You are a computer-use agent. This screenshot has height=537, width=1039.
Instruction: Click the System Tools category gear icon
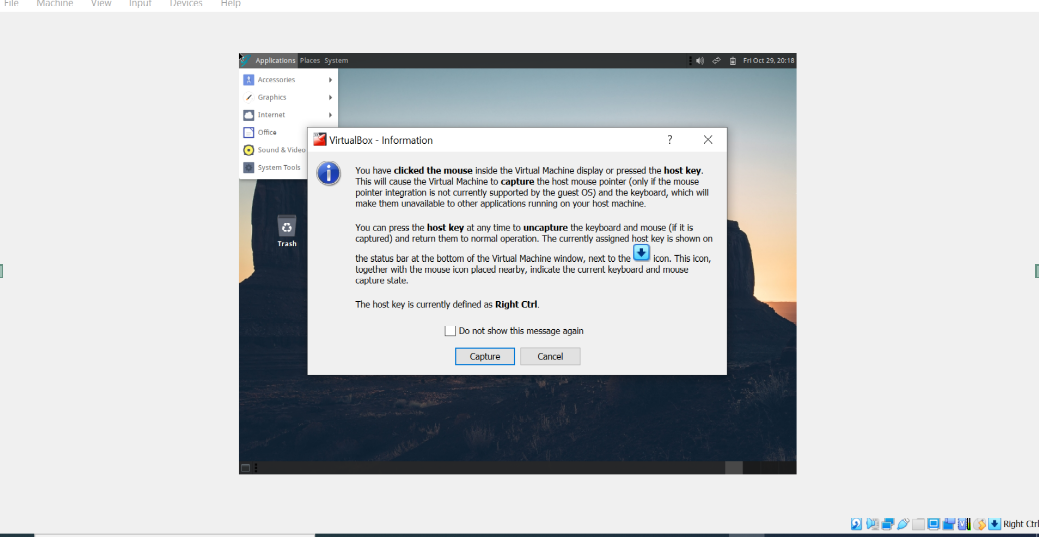click(x=248, y=168)
